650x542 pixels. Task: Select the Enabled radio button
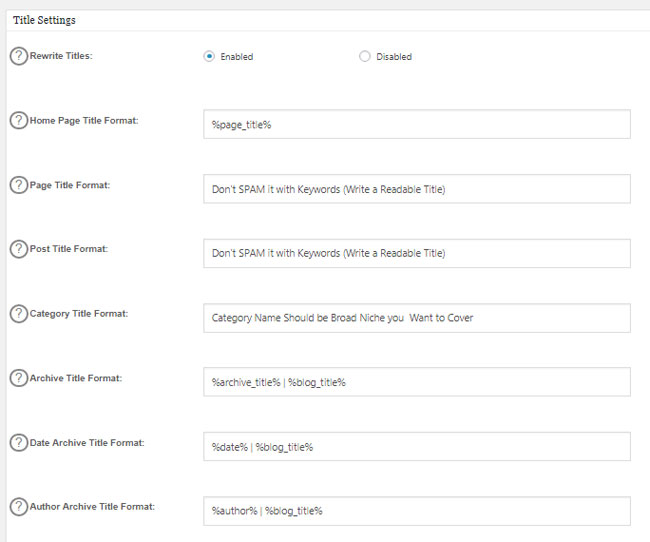tap(209, 56)
